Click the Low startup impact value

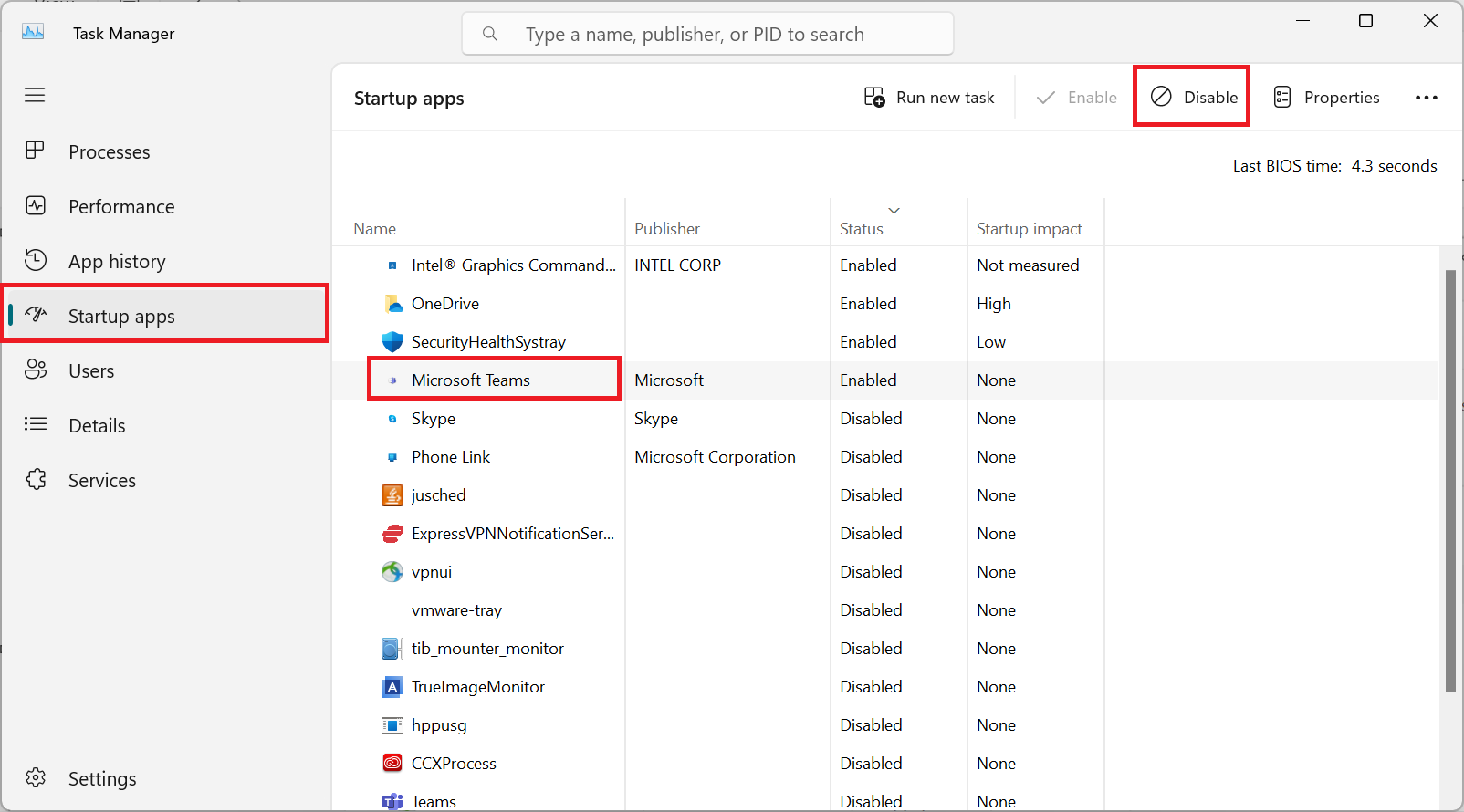coord(991,342)
